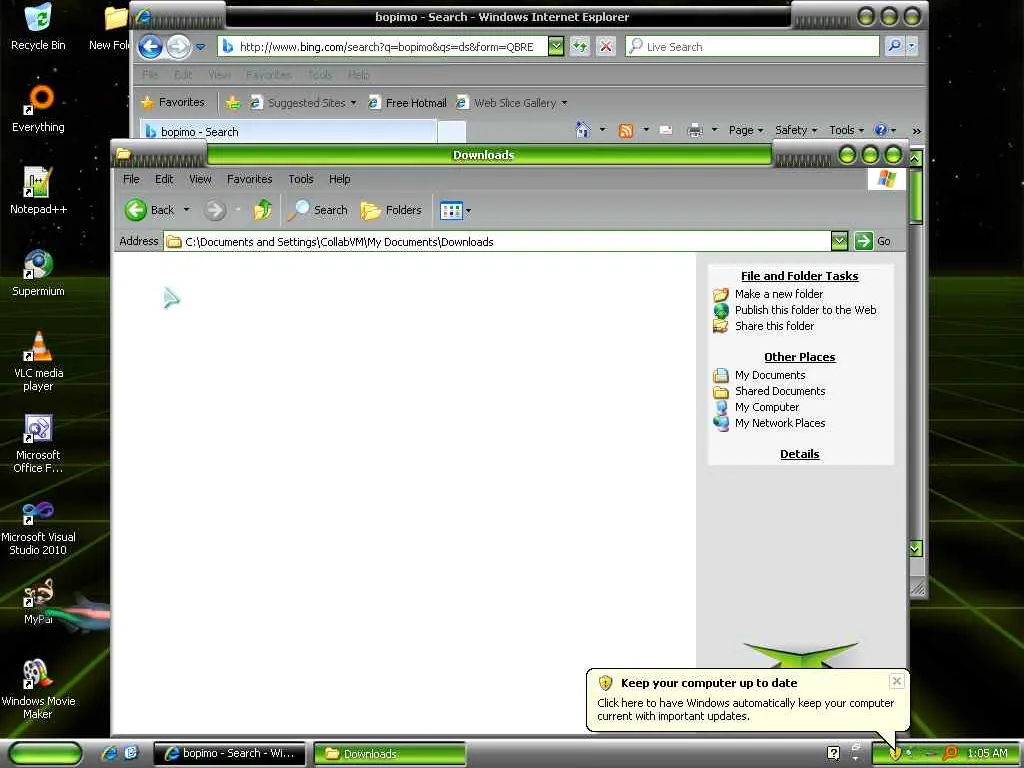Click the IE Home icon
Viewport: 1024px width, 768px height.
pyautogui.click(x=583, y=130)
